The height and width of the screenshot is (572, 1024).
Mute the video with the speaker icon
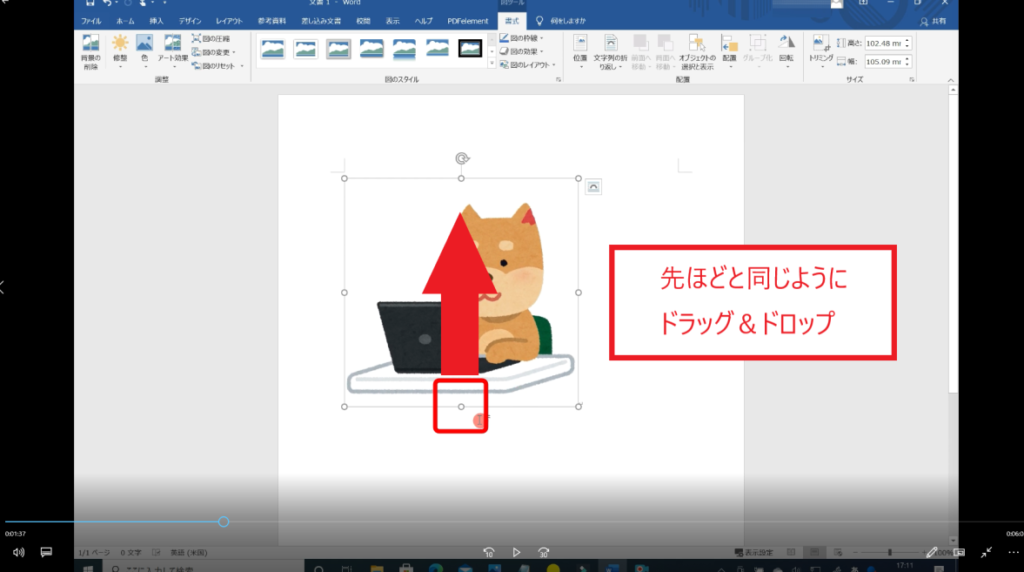point(18,551)
